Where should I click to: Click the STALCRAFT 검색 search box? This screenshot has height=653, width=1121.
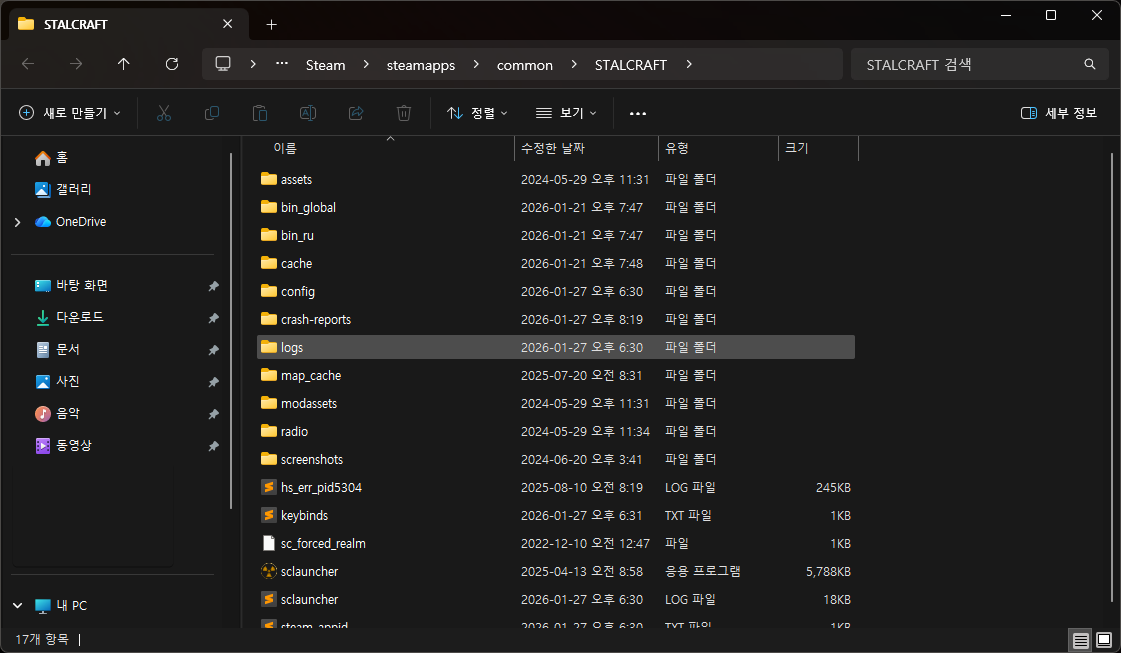(x=968, y=65)
